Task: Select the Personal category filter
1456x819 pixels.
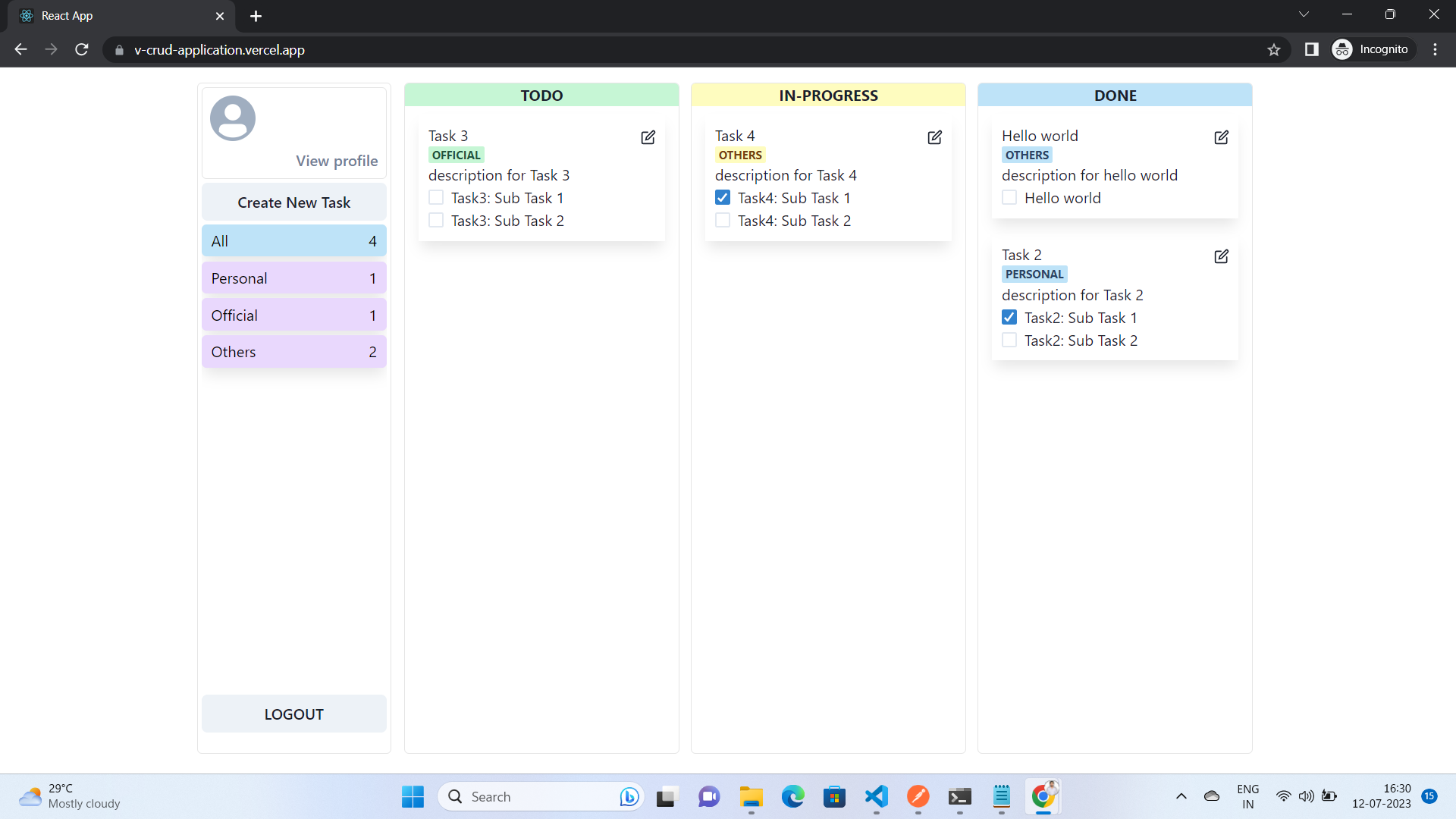Action: pos(293,278)
